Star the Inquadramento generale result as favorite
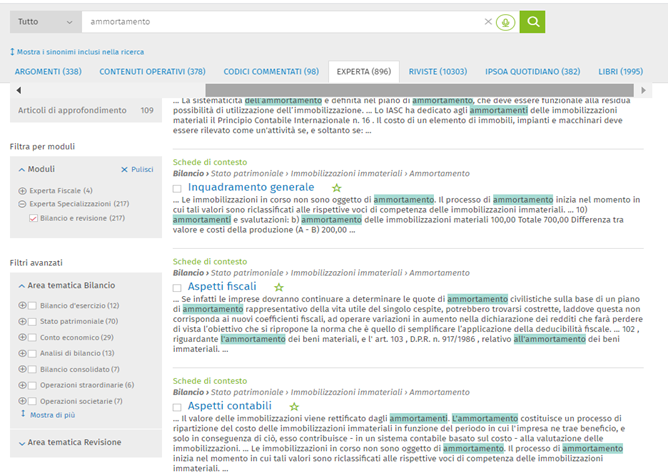 tap(336, 188)
